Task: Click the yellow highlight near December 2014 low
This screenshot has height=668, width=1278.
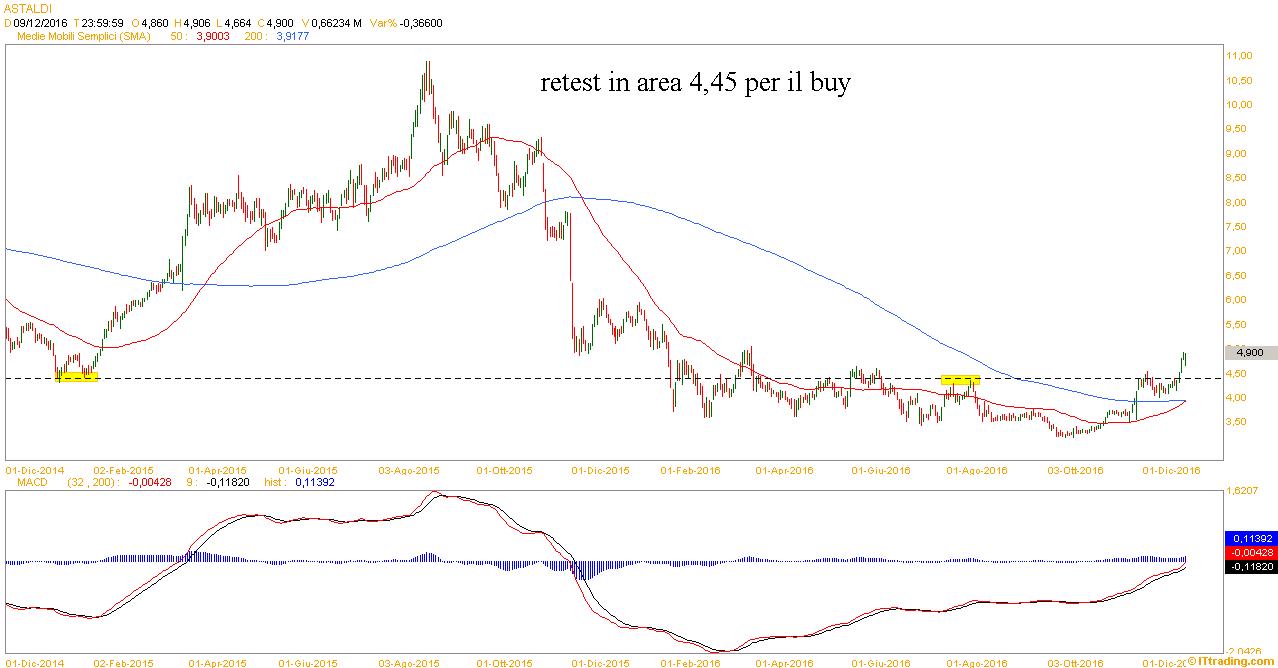Action: [x=77, y=378]
